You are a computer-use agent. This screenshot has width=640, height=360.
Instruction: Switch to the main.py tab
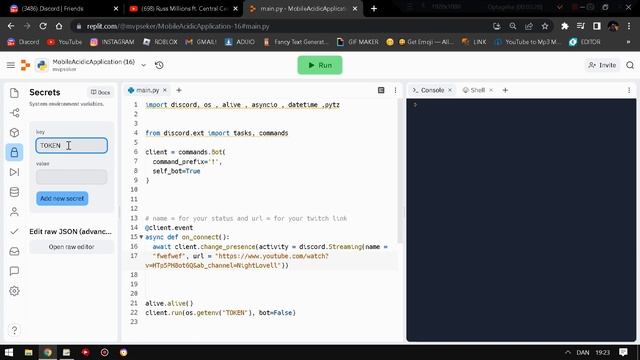click(x=147, y=90)
